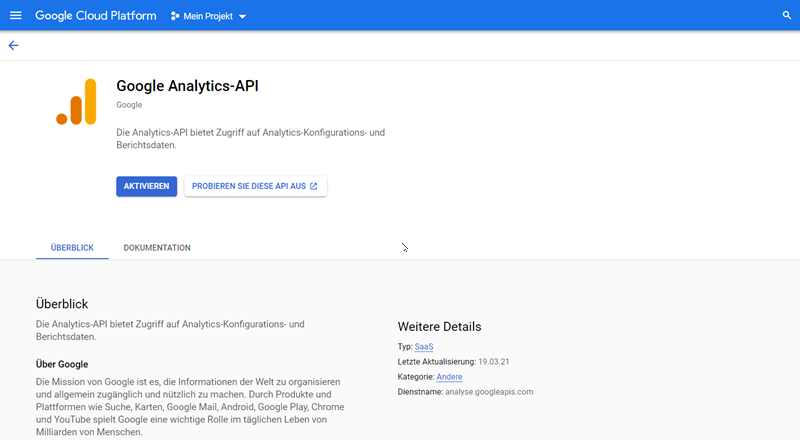Expand the Mein Projekt dropdown arrow

(242, 17)
